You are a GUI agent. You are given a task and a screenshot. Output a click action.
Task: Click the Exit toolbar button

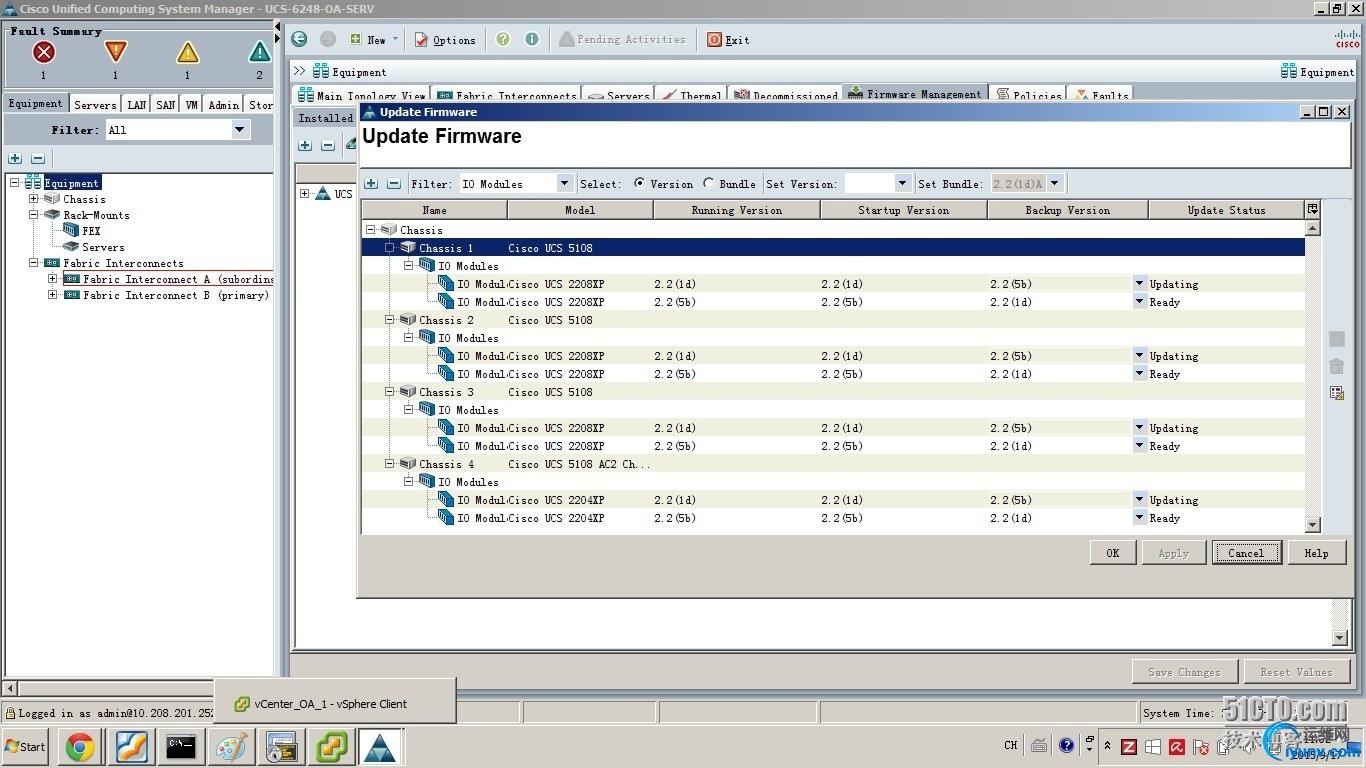point(728,39)
